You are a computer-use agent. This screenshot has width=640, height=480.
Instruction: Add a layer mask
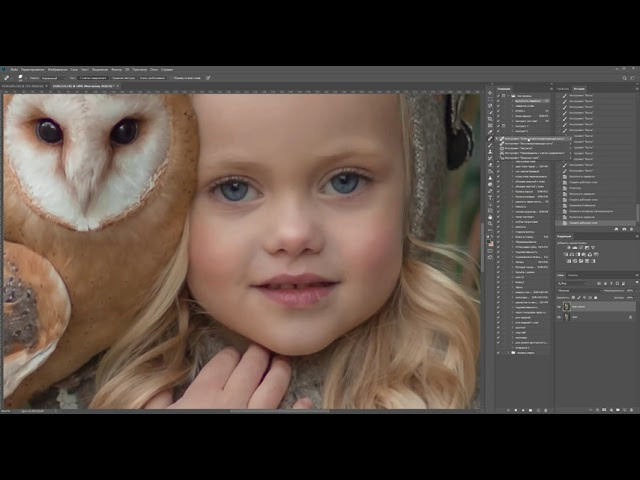click(604, 410)
